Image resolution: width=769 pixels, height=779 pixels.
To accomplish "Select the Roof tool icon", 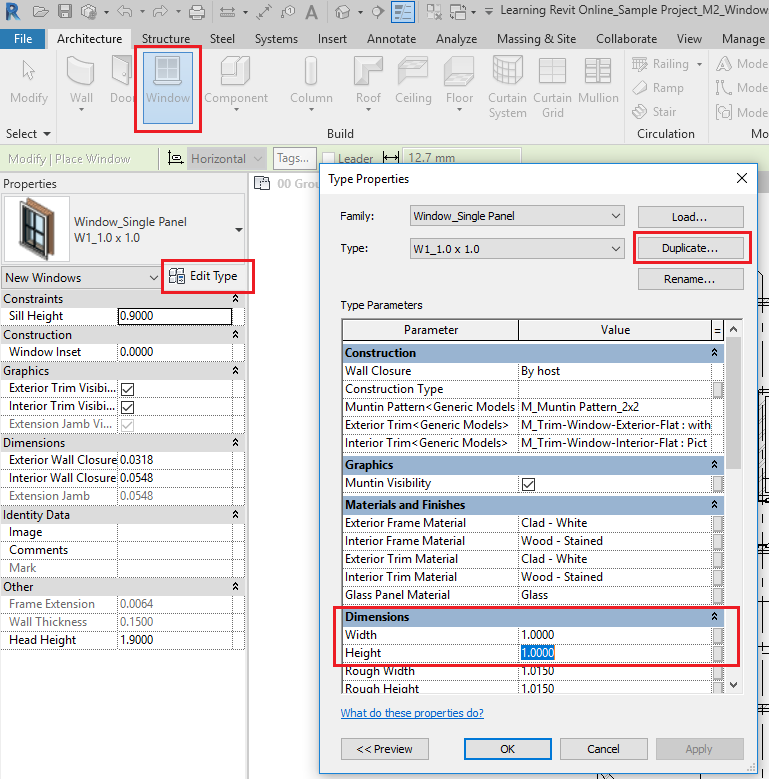I will [368, 72].
